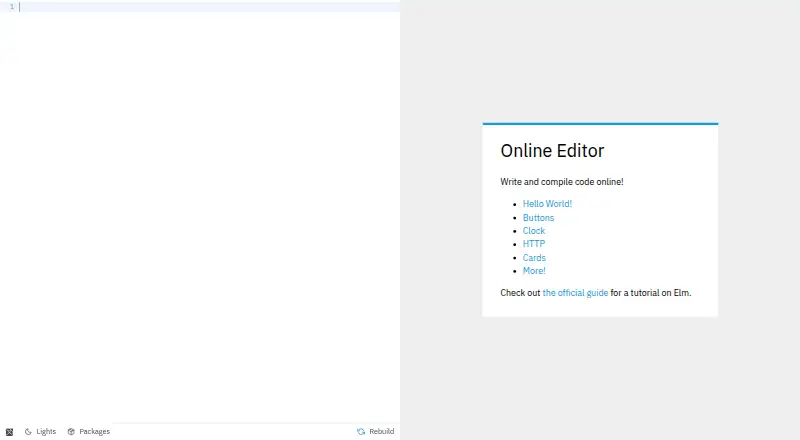The height and width of the screenshot is (440, 800).
Task: Open the HTTP example link
Action: 534,244
